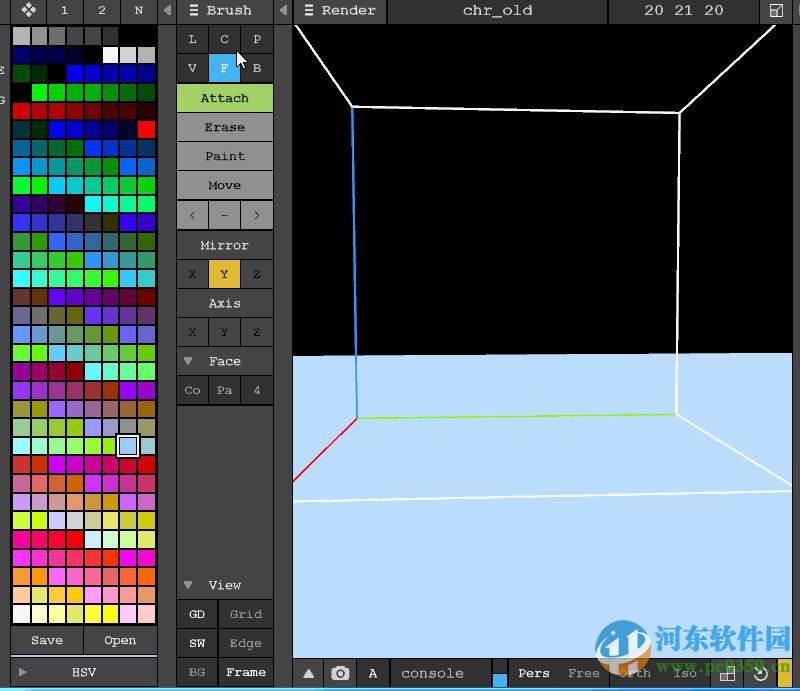The width and height of the screenshot is (800, 691).
Task: Collapse the Face section
Action: coord(188,361)
